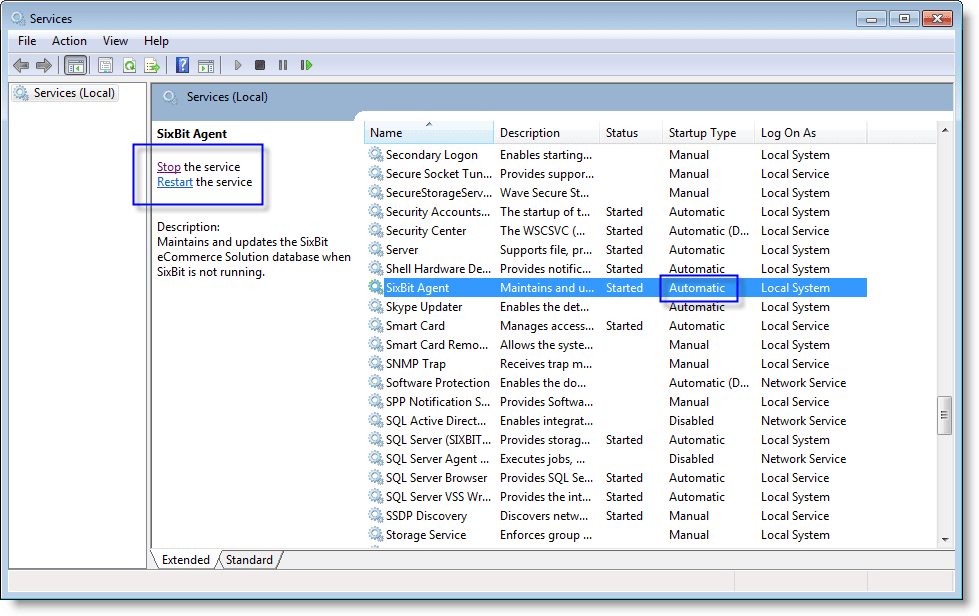The image size is (979, 616).
Task: Sort by the Startup Type column header
Action: [702, 133]
